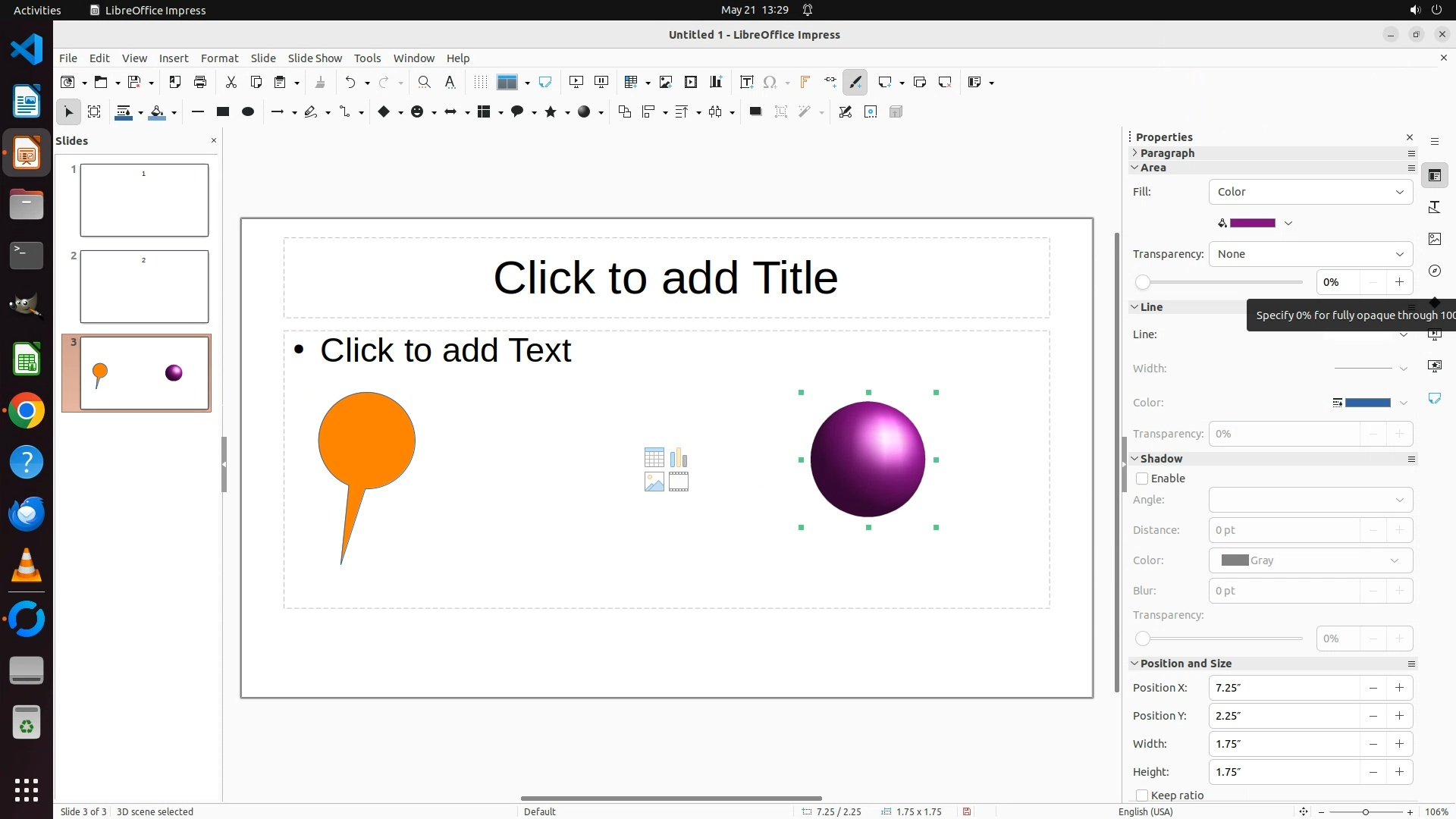Click the purple fill color swatch
The height and width of the screenshot is (819, 1456).
coord(1252,223)
